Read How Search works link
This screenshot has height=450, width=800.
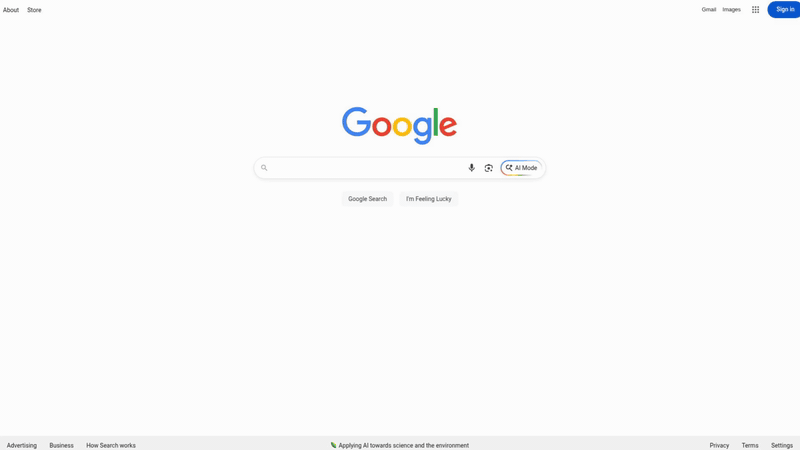click(x=111, y=445)
